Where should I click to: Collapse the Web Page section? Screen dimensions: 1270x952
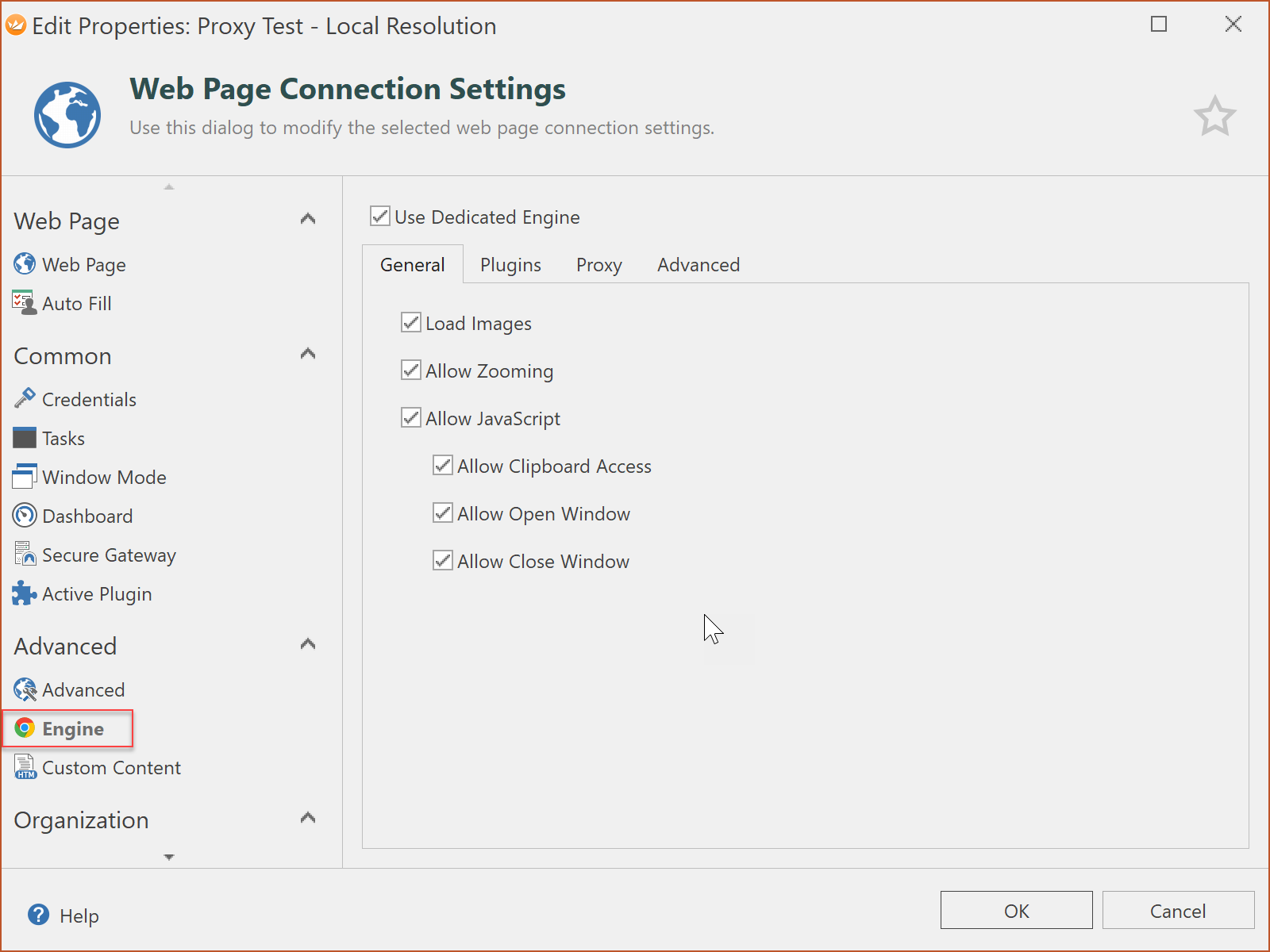[x=308, y=220]
